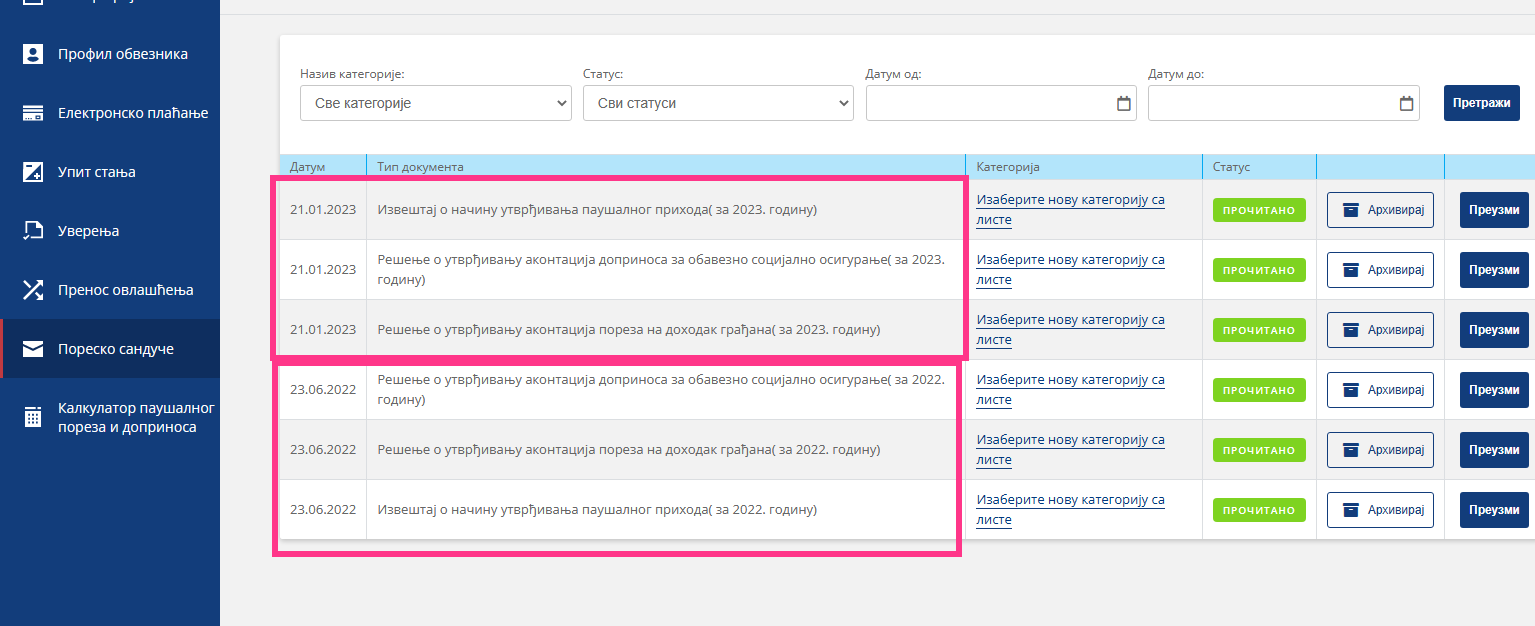Click ПРОЧИТАНО status badge in third row
The width and height of the screenshot is (1535, 626).
point(1258,330)
